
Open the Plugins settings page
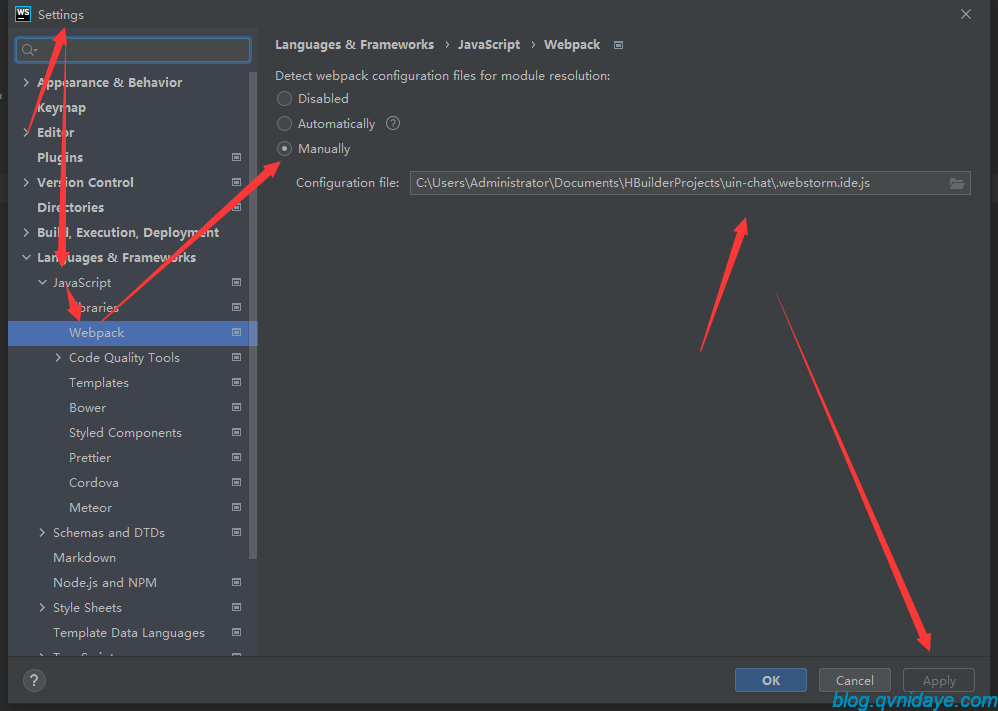click(x=60, y=157)
